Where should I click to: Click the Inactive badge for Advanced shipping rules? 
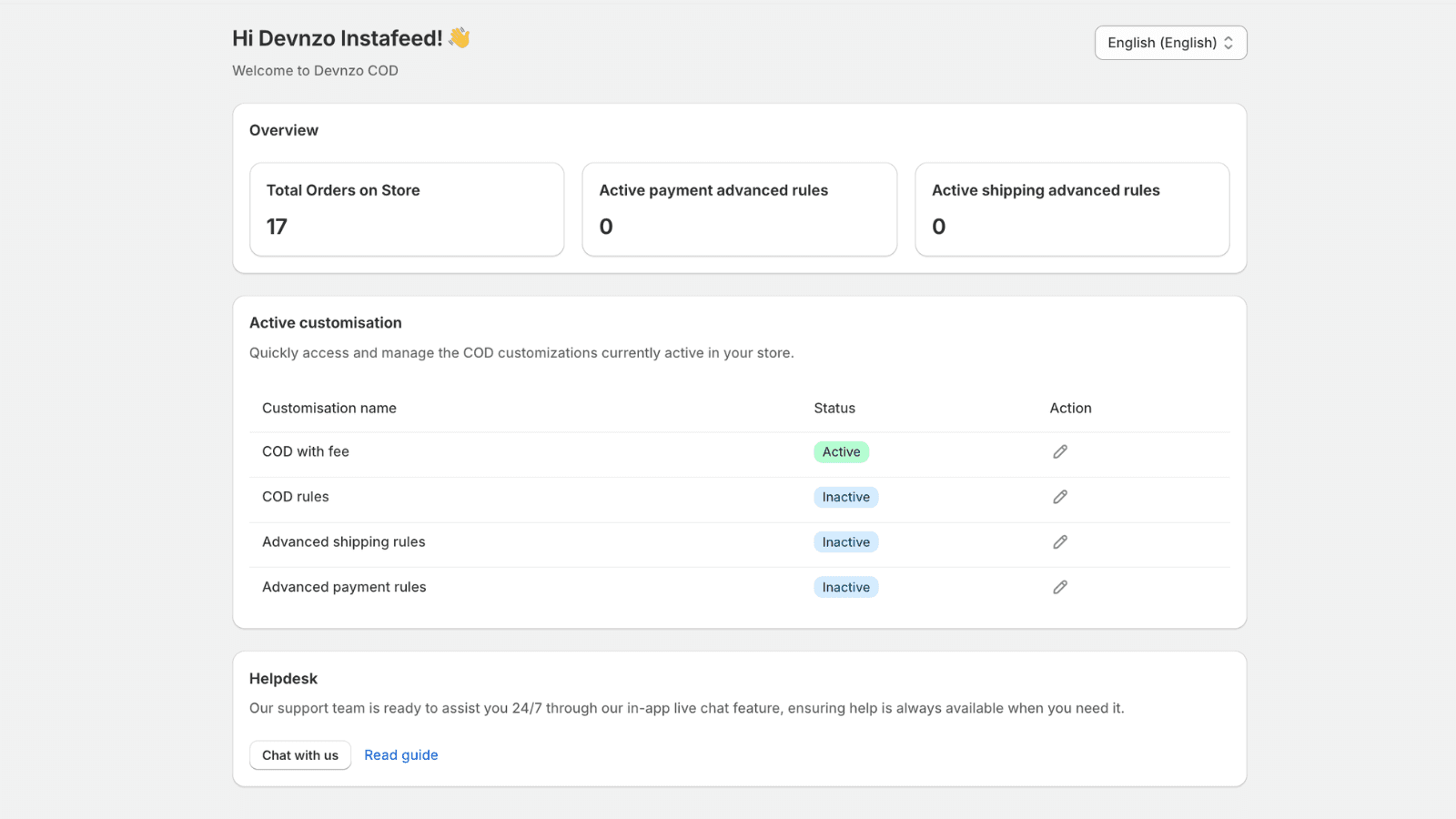(x=845, y=542)
